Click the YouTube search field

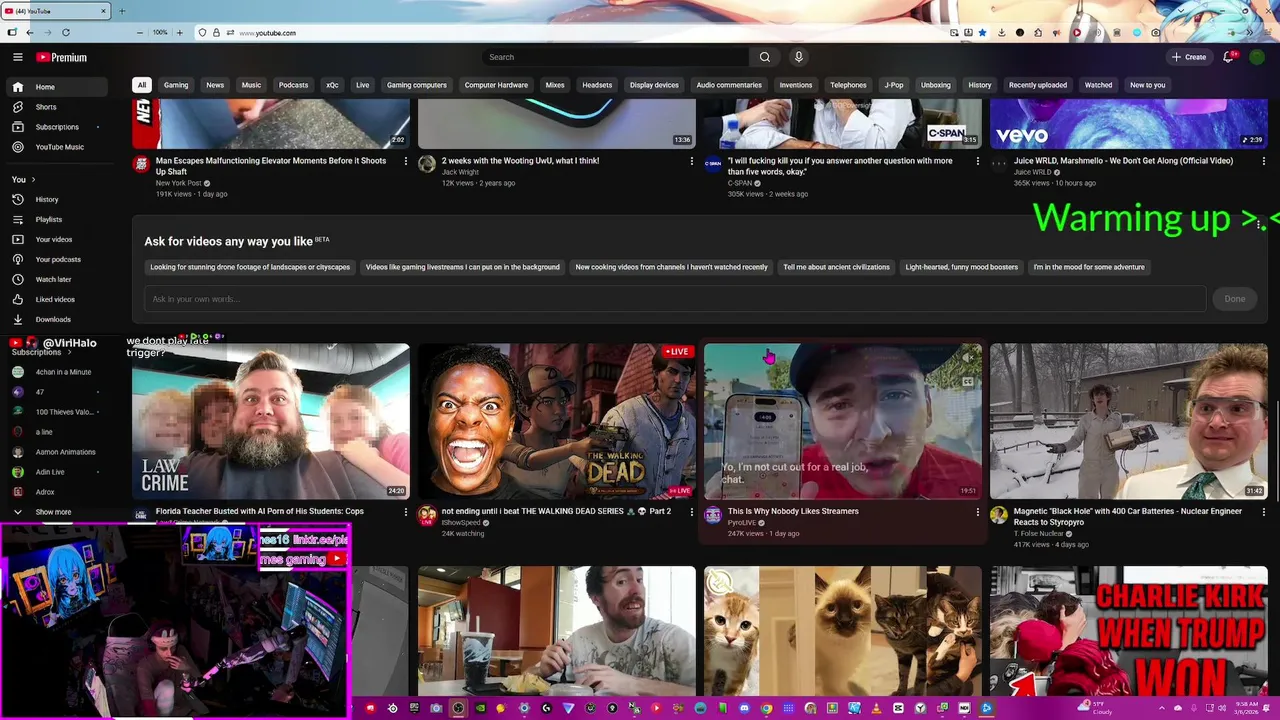click(615, 57)
